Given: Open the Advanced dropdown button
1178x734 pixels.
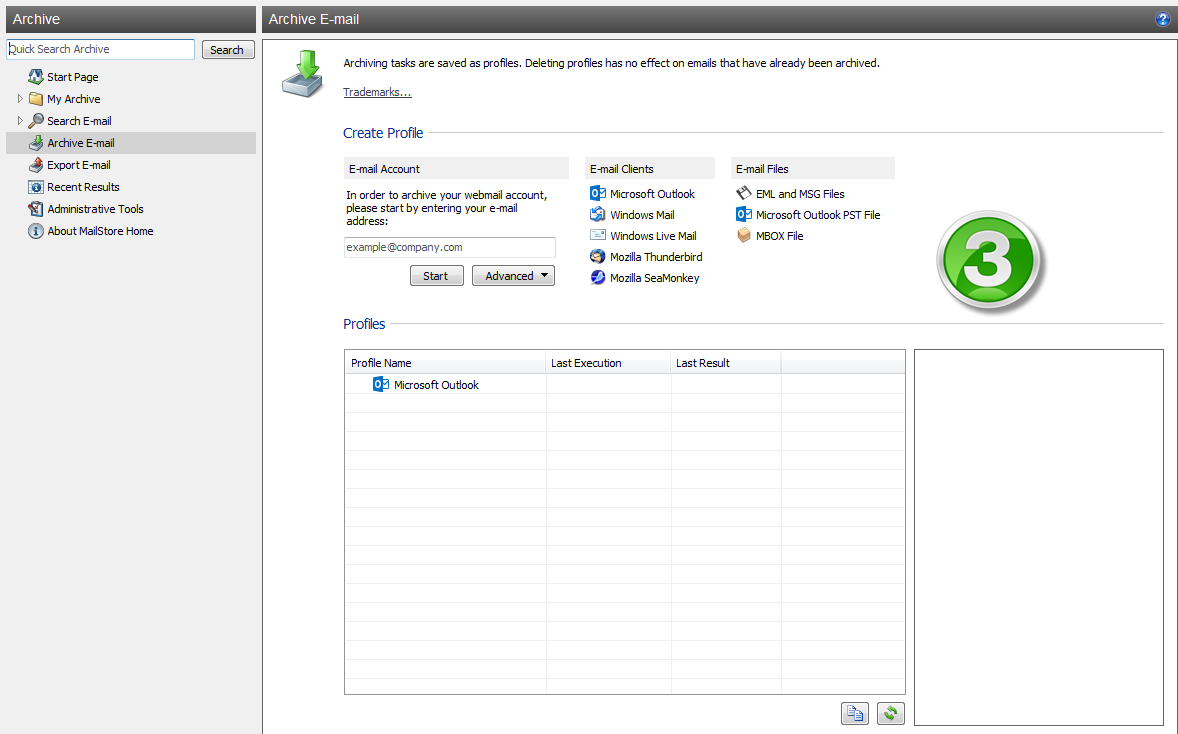Looking at the screenshot, I should (x=513, y=276).
